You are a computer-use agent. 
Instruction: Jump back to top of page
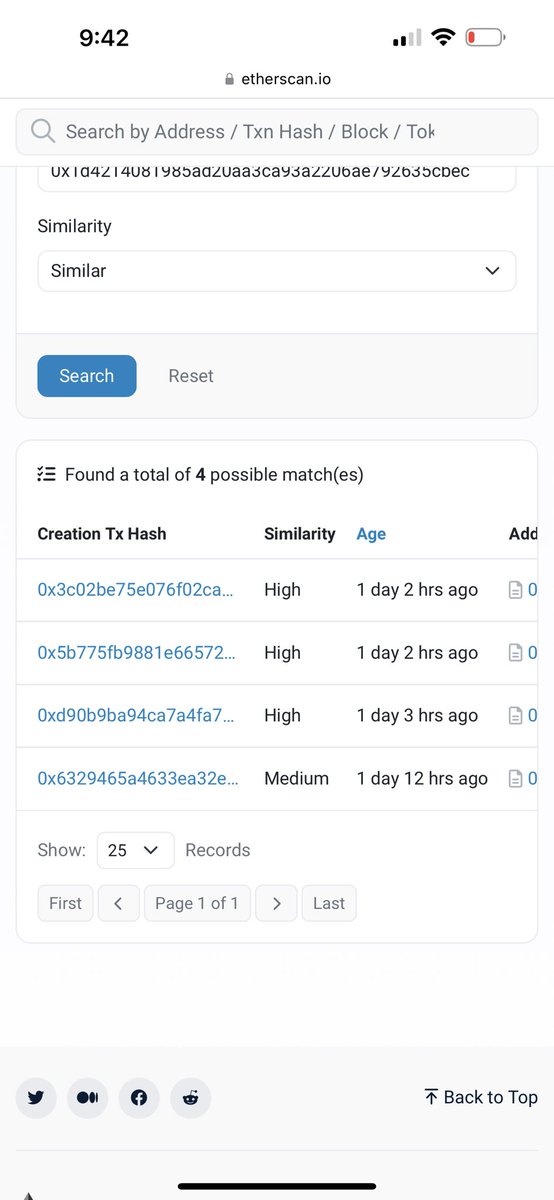point(481,1097)
